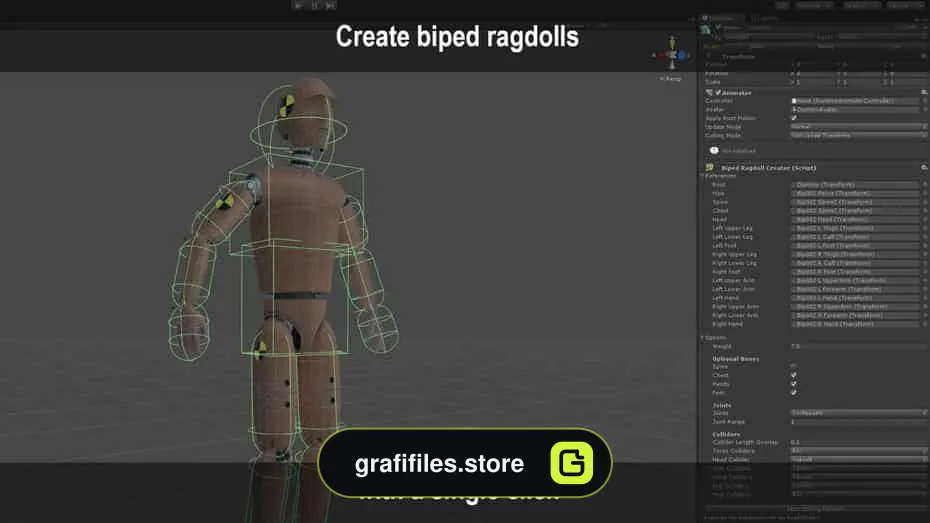Open object picker for Left Upper Arm
Screen dimensions: 930x523
coord(925,280)
